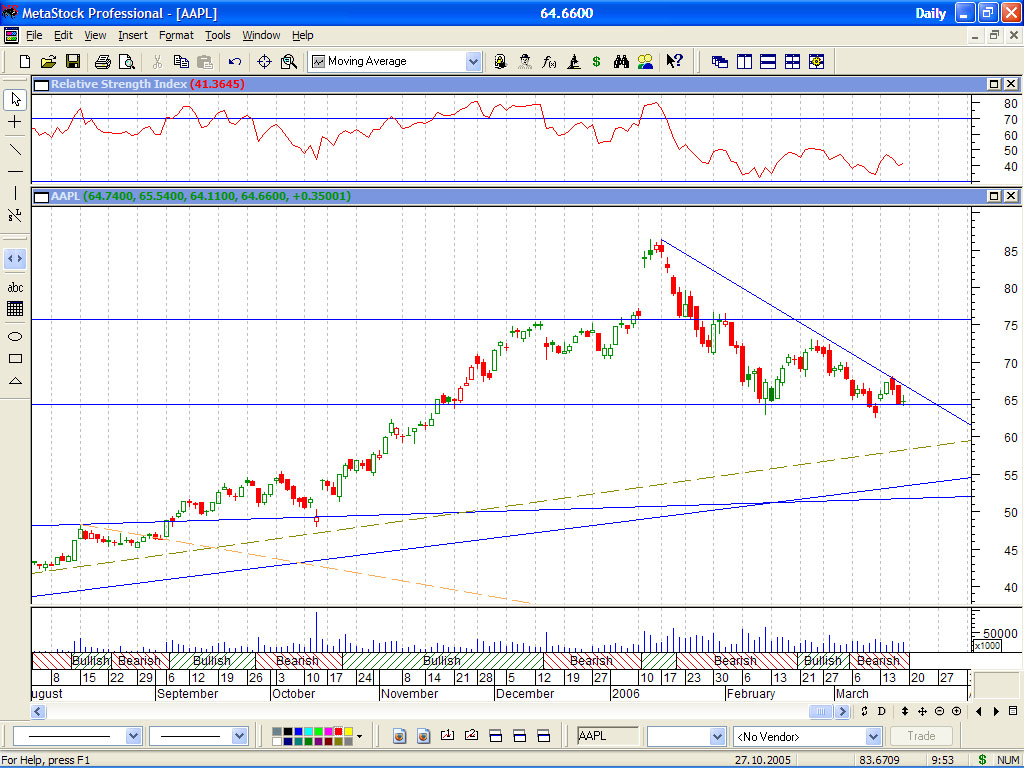Viewport: 1024px width, 768px height.
Task: Select the diagonal trendline tool
Action: [16, 149]
